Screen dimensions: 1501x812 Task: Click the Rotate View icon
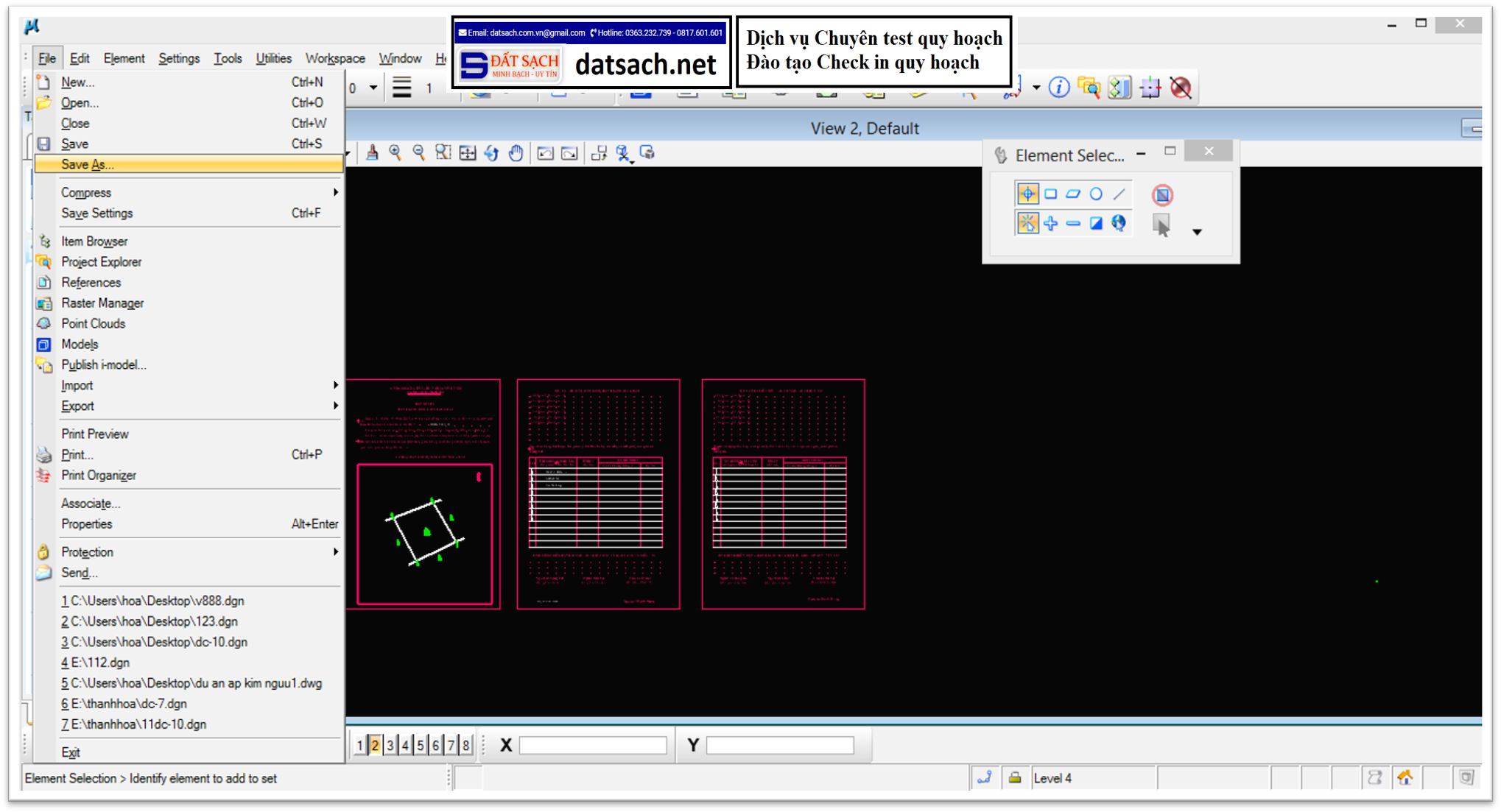click(491, 153)
